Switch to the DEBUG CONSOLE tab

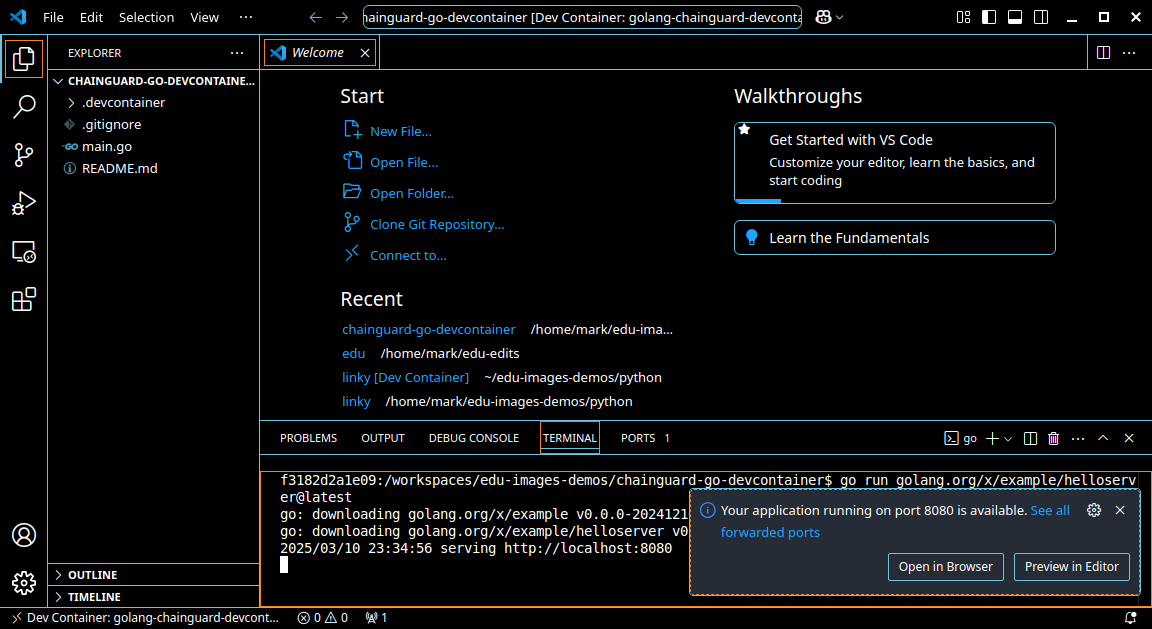coord(474,438)
